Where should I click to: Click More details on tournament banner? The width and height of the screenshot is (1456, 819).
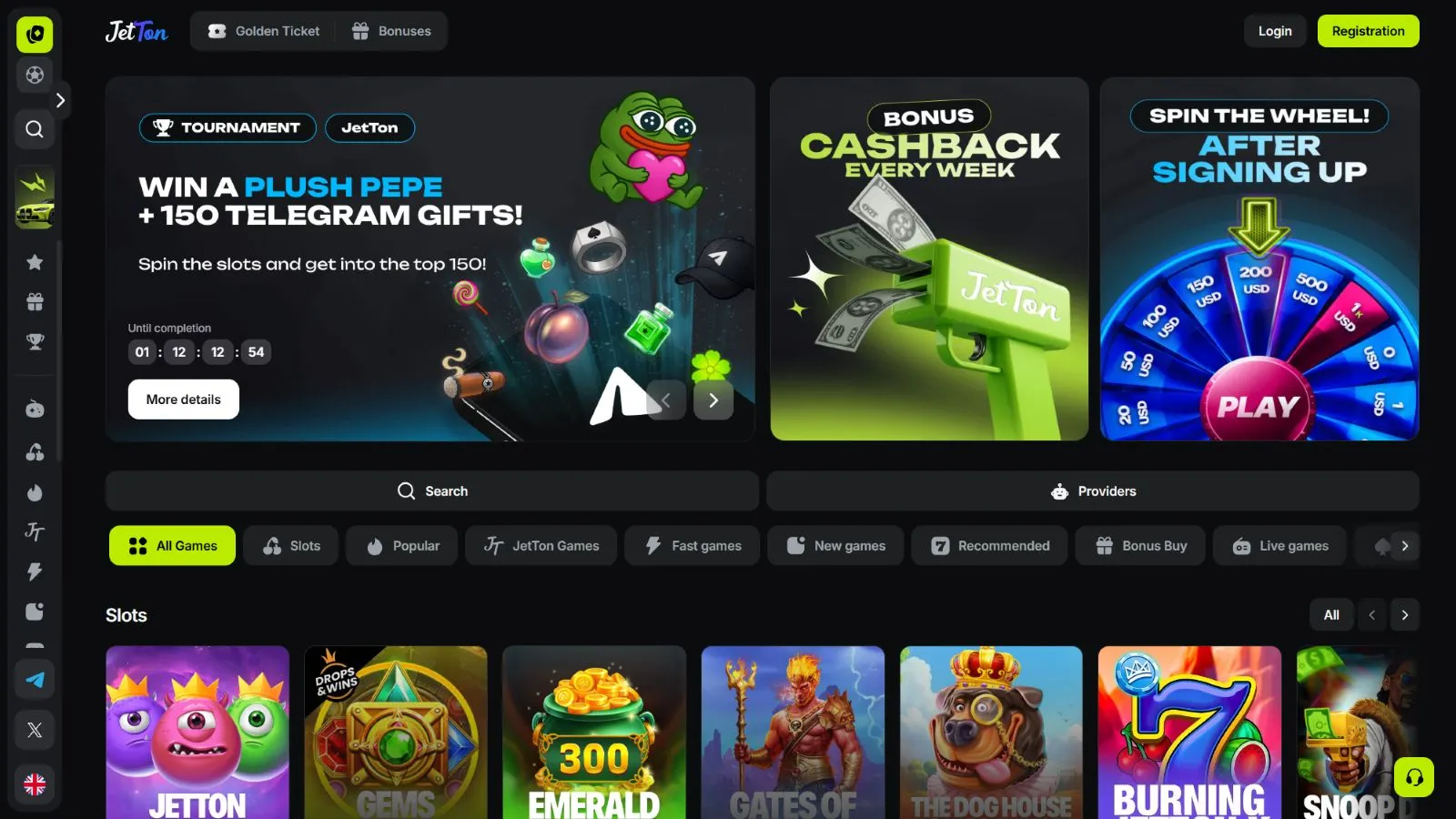pos(184,399)
